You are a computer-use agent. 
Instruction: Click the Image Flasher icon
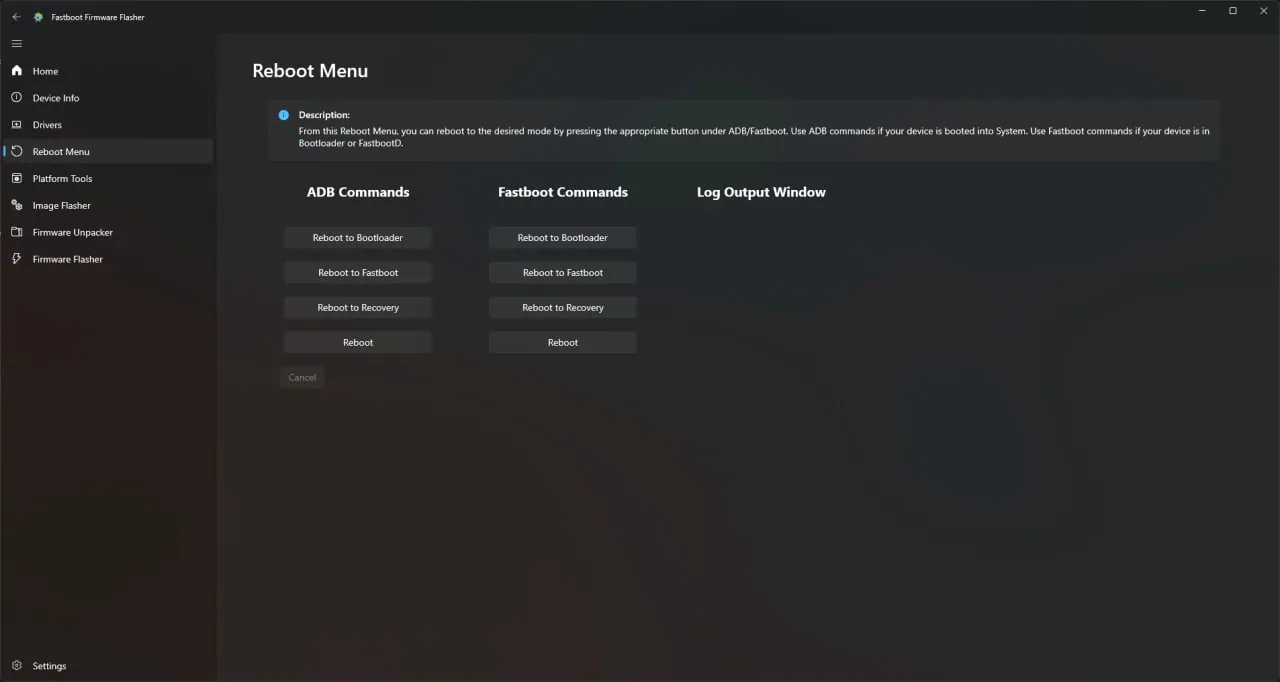click(x=16, y=205)
